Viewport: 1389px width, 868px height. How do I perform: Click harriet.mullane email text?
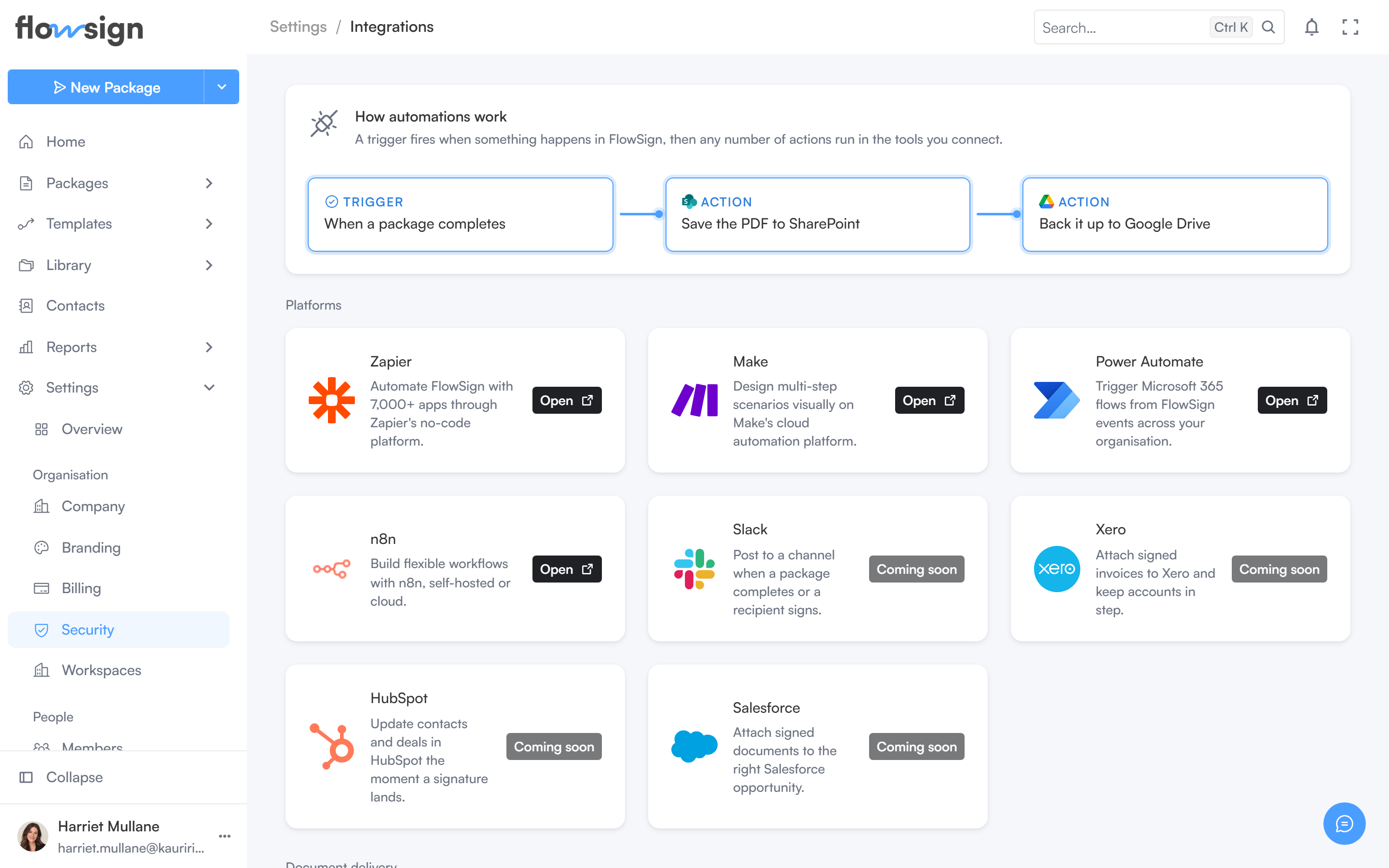[x=131, y=848]
